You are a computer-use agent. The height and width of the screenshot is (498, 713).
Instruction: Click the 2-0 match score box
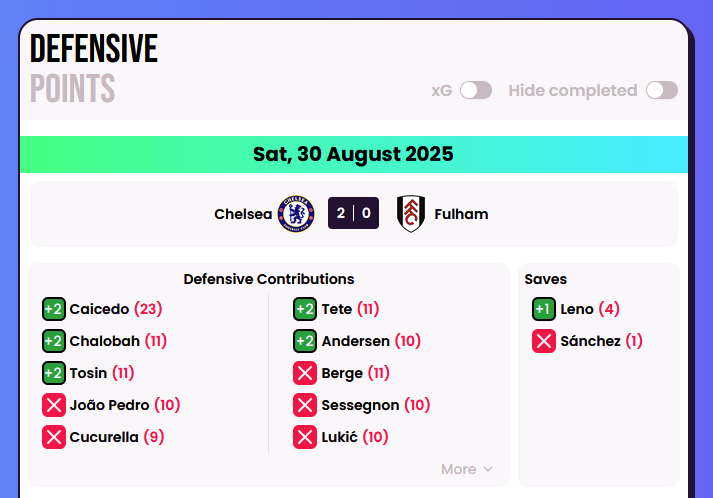click(353, 214)
